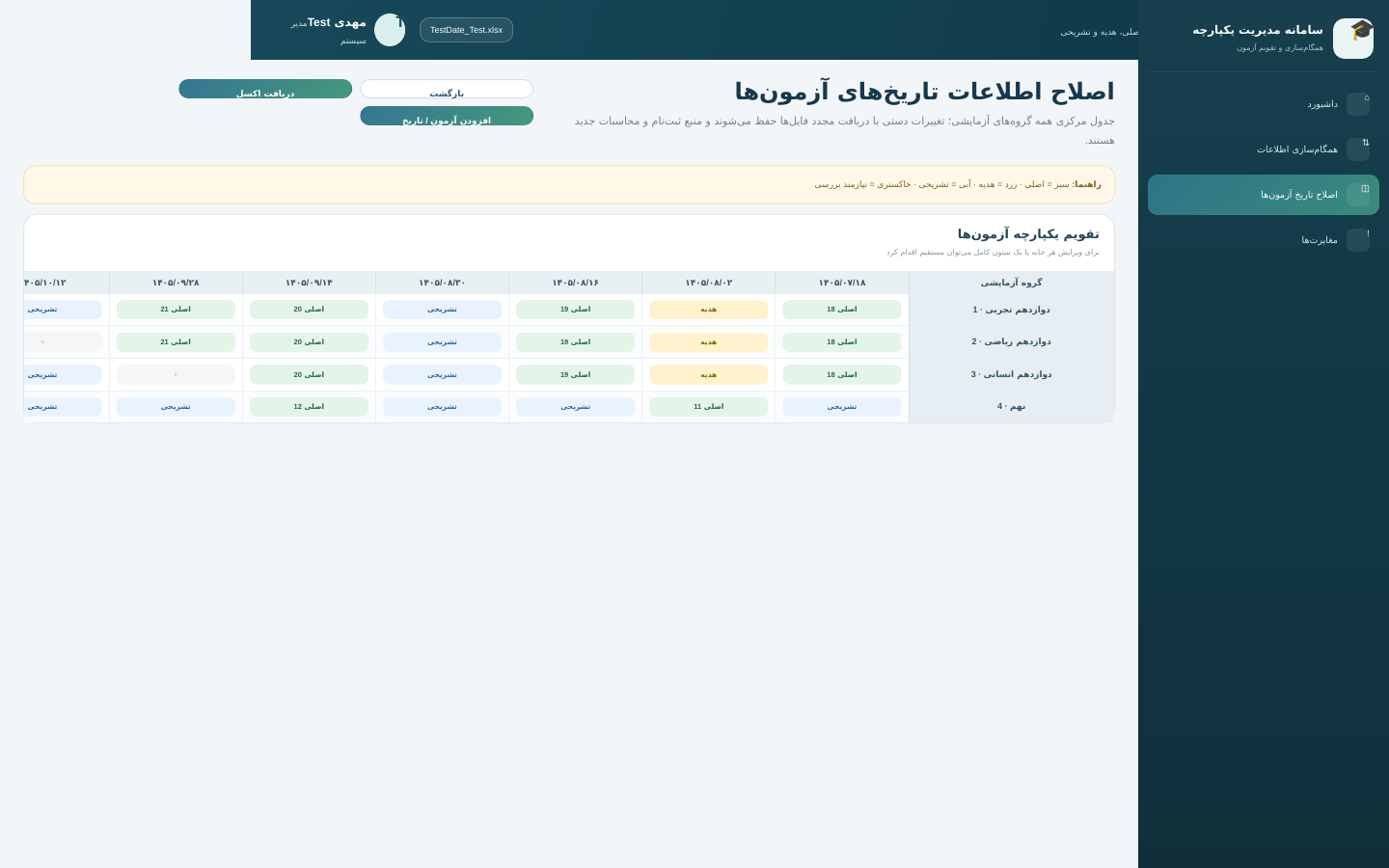Click the دوازدهم تجربی · 1 row label

[1012, 310]
